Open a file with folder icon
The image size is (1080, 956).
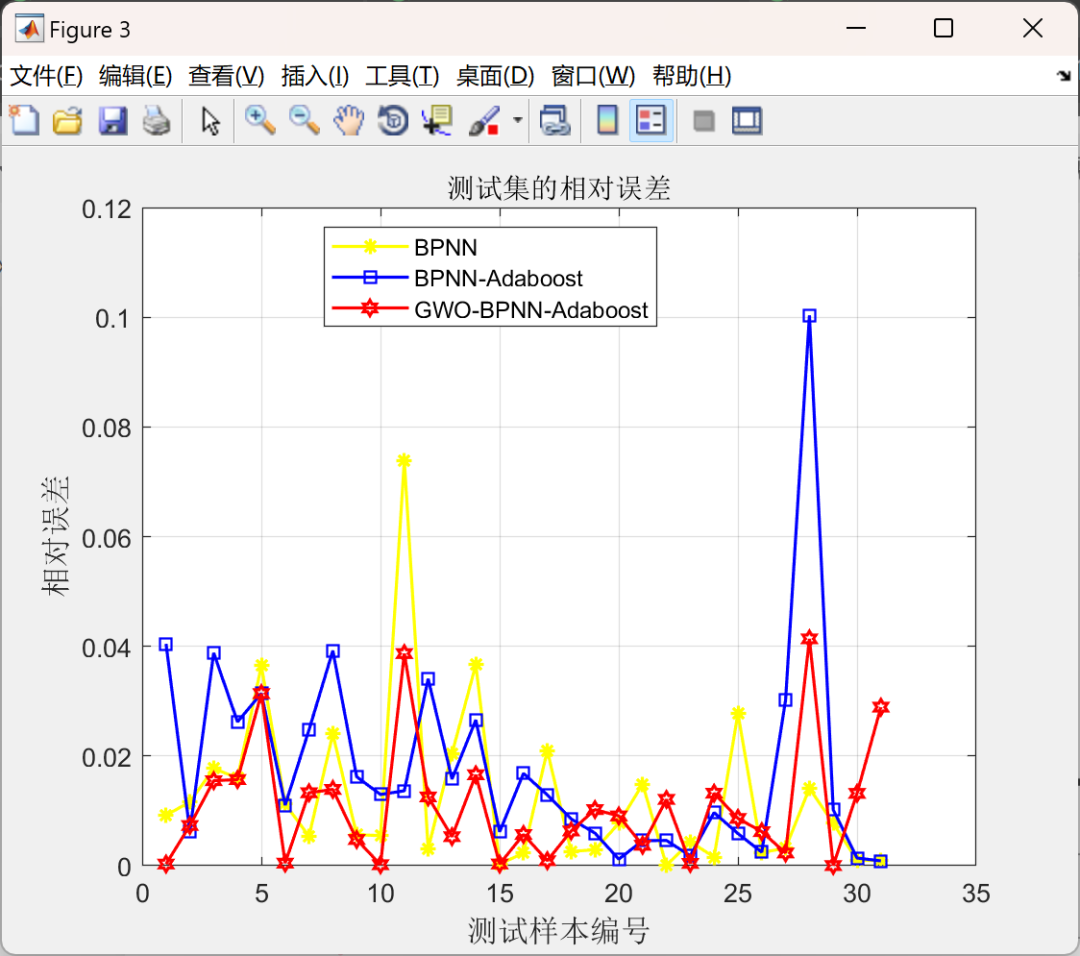[68, 121]
